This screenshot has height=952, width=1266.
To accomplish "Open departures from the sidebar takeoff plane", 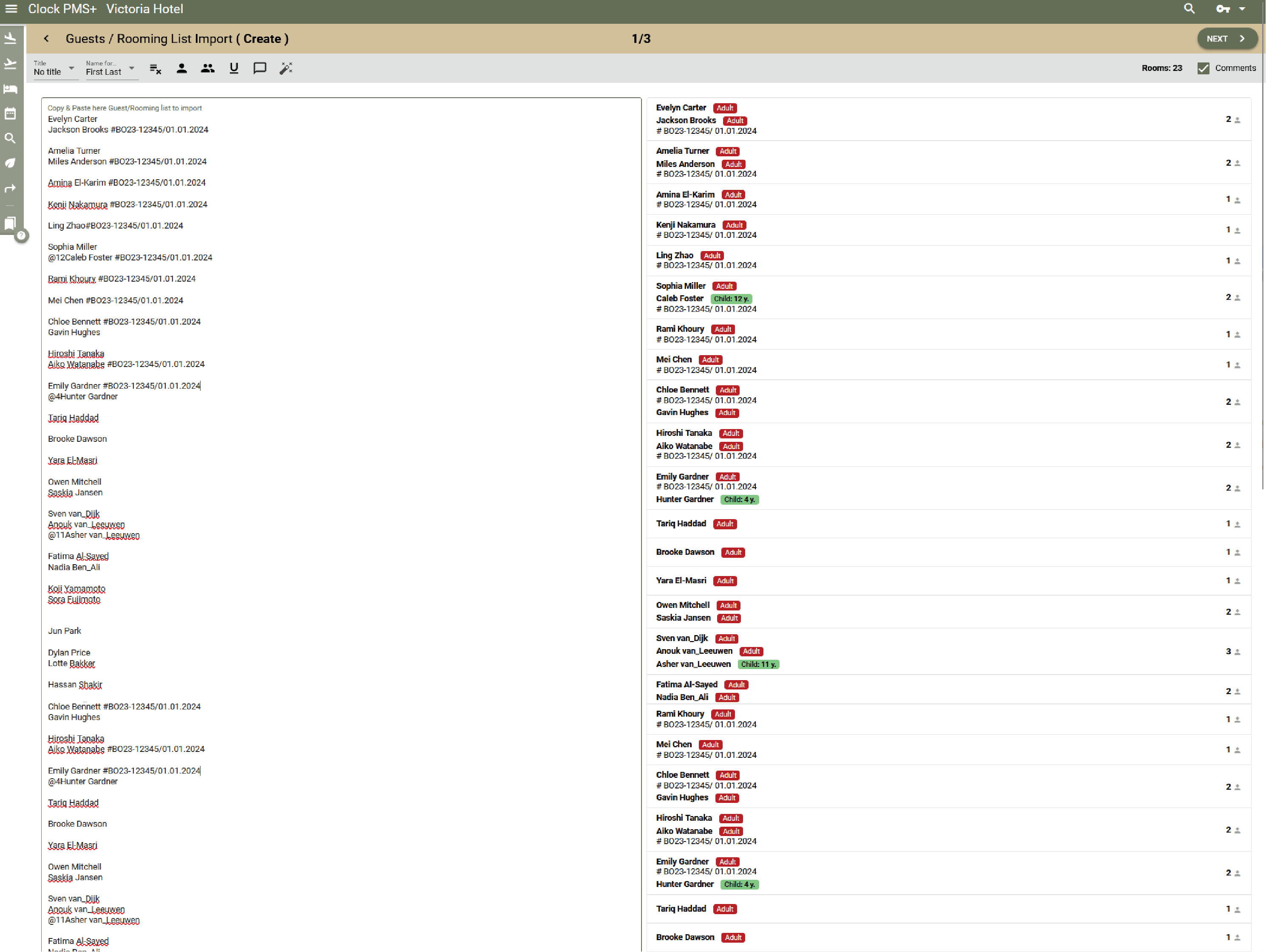I will coord(10,64).
